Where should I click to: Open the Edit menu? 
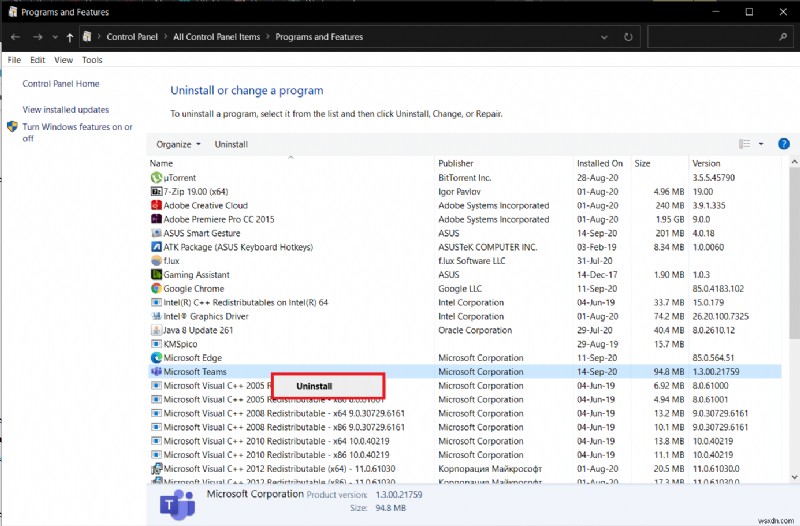click(x=37, y=60)
